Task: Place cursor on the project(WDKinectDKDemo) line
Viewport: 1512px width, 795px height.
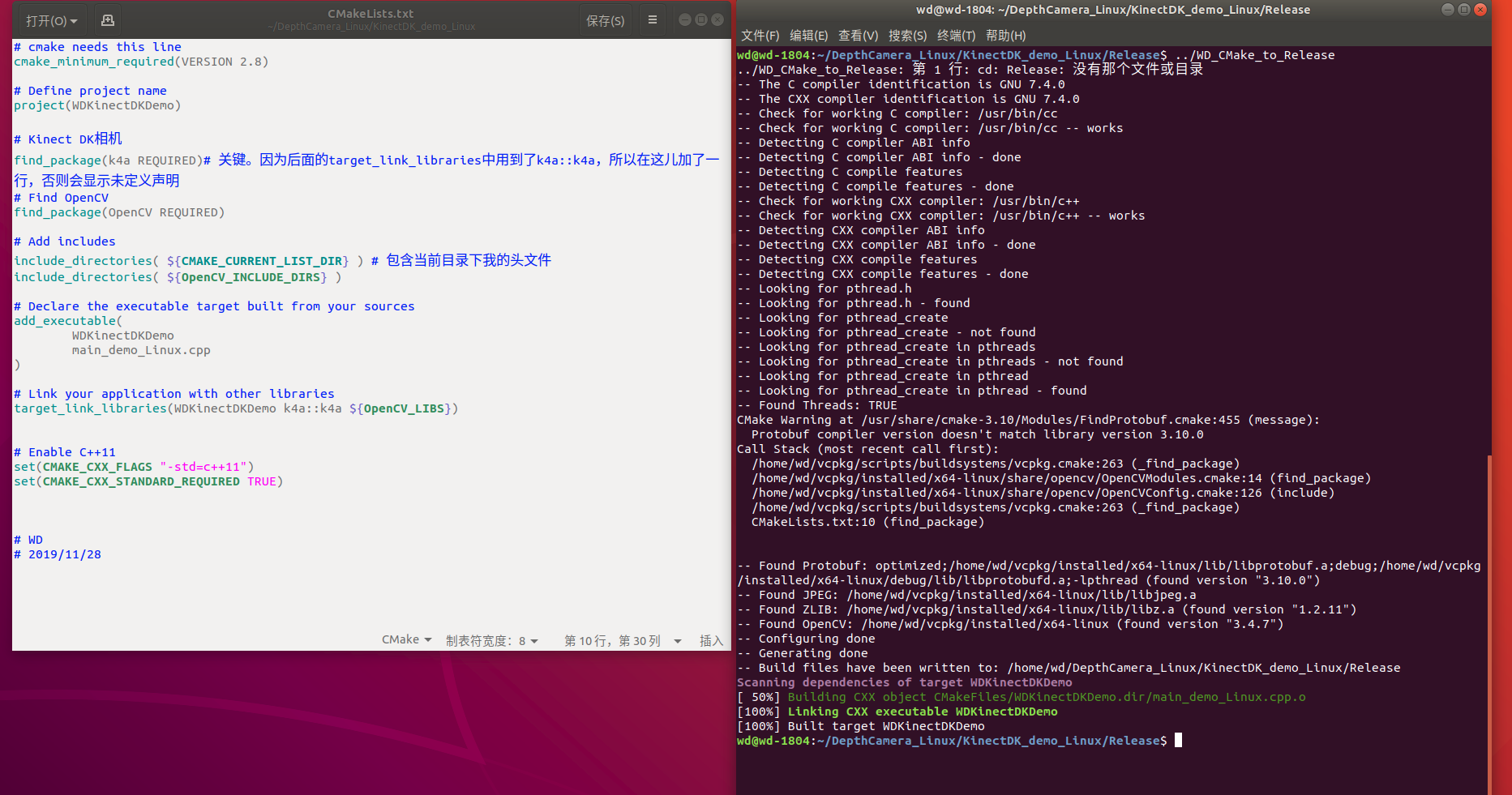Action: click(x=97, y=105)
